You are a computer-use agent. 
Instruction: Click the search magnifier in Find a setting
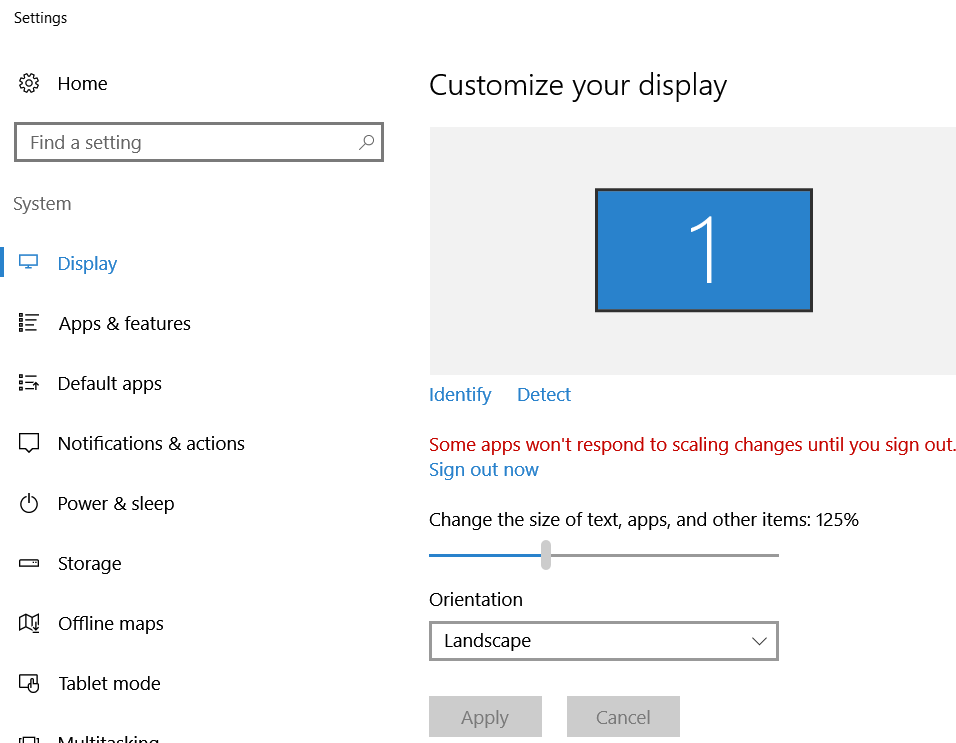point(366,142)
